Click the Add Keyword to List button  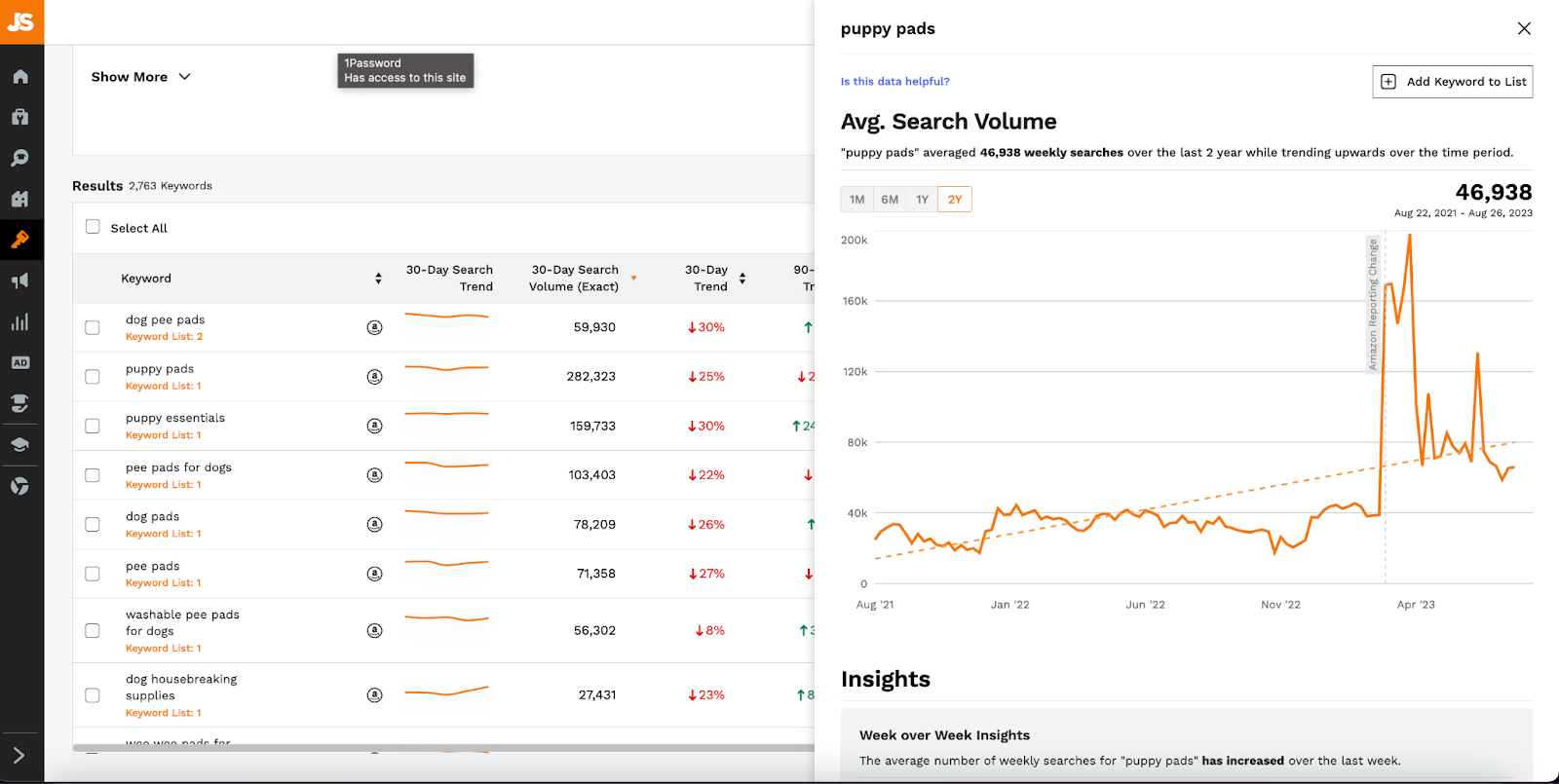click(x=1452, y=82)
